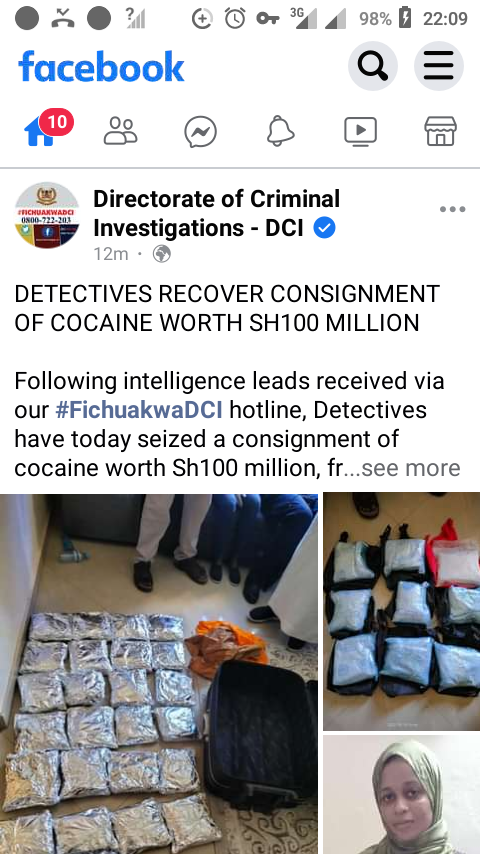
Task: Open Facebook search magnifier icon
Action: coord(373,66)
